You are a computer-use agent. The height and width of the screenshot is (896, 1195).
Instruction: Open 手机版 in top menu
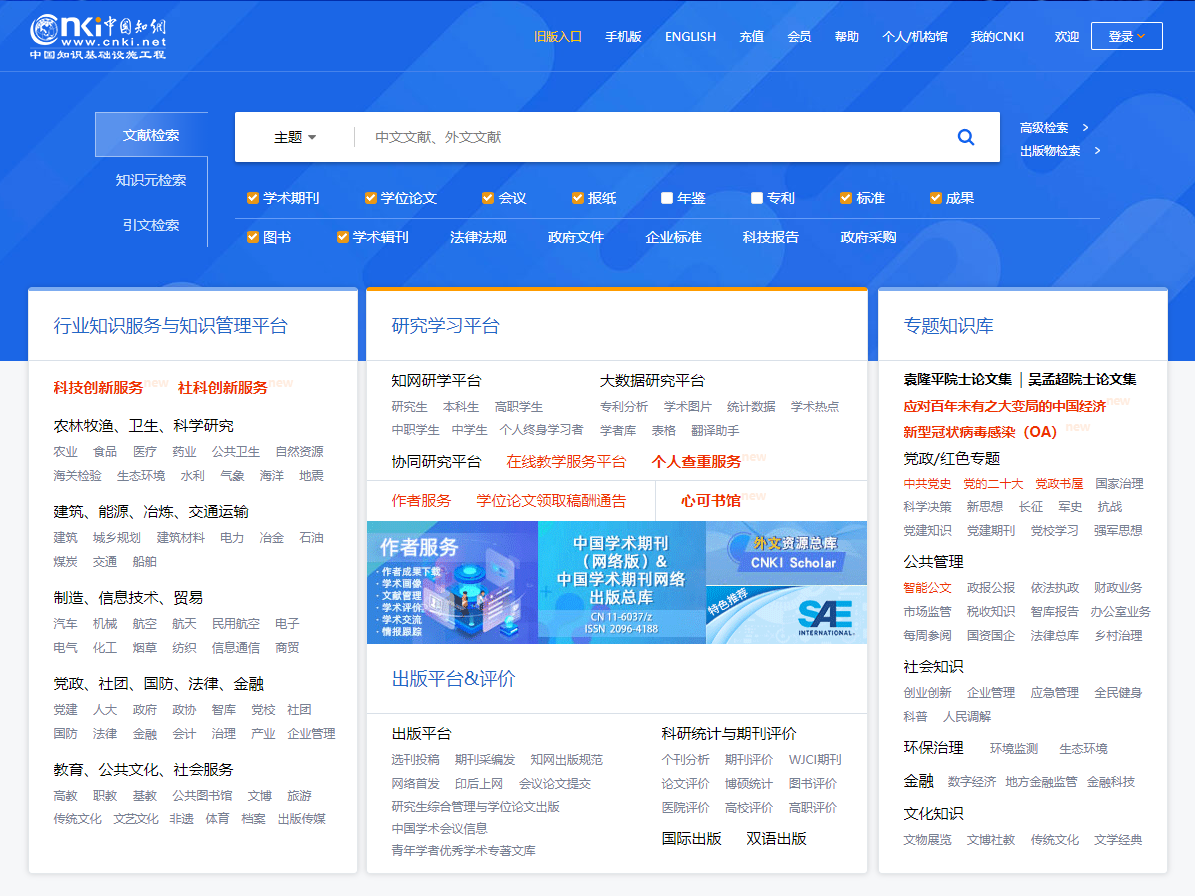click(x=623, y=37)
